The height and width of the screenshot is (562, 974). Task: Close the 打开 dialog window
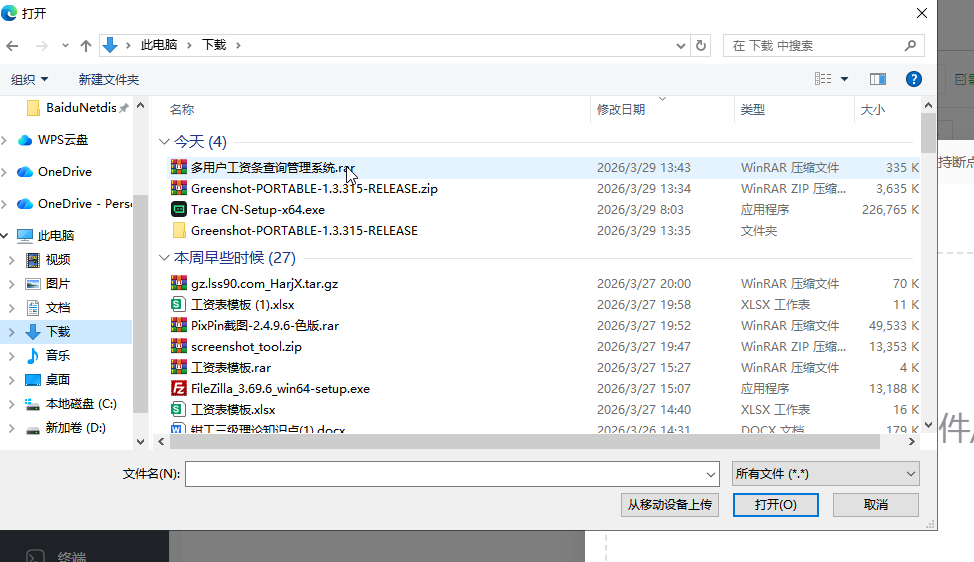click(922, 13)
